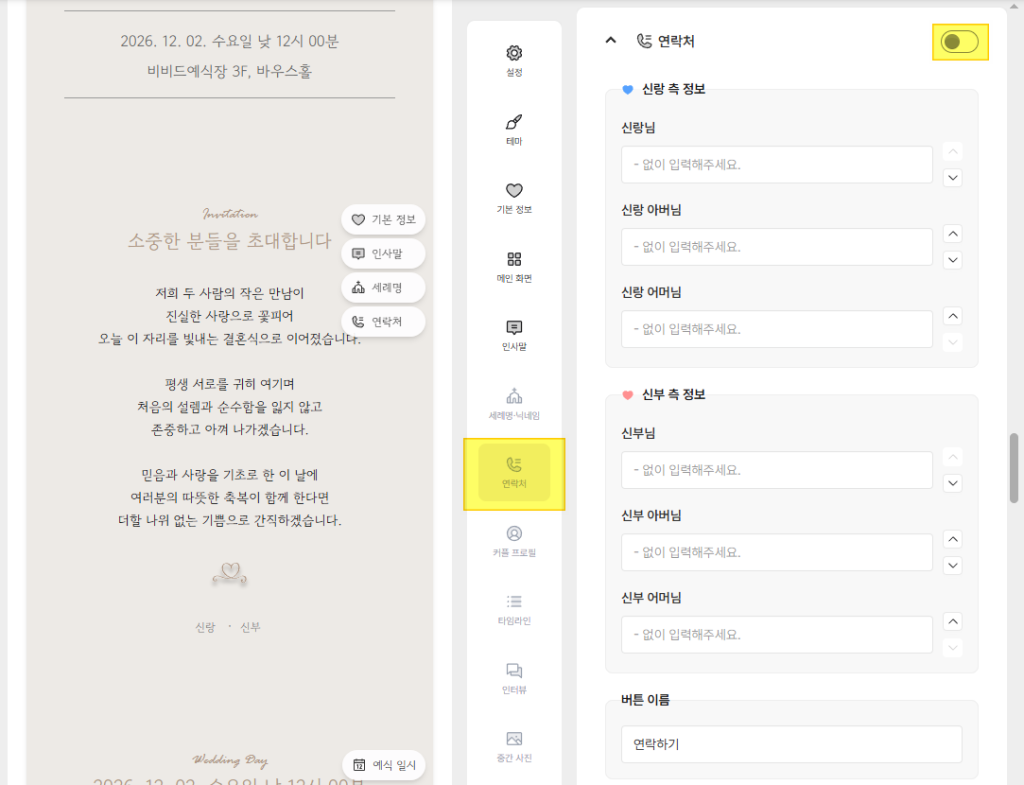
Task: Click the 연락처 floating preview button
Action: pos(383,321)
